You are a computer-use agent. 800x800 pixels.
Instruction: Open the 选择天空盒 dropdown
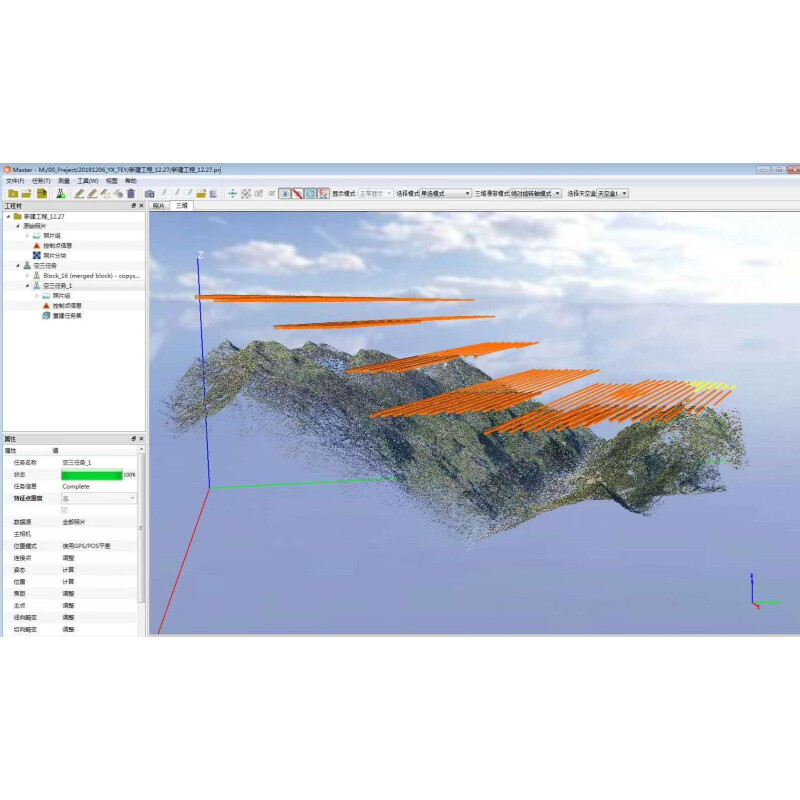[612, 193]
